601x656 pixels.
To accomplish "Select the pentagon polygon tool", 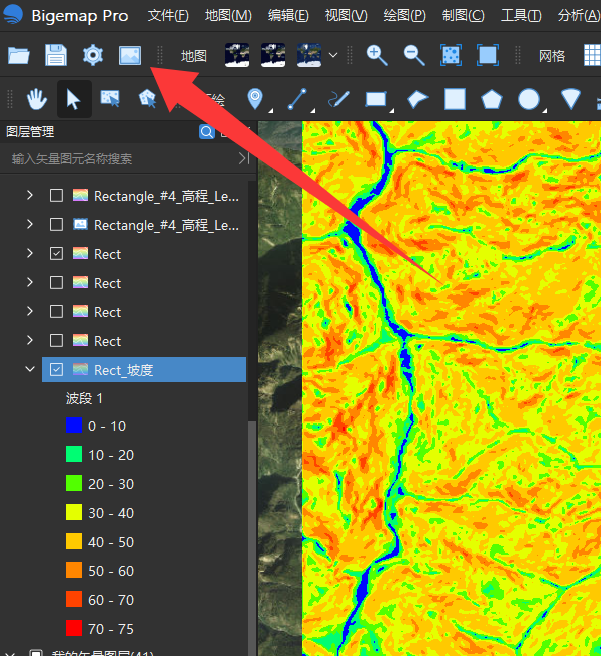I will (492, 100).
